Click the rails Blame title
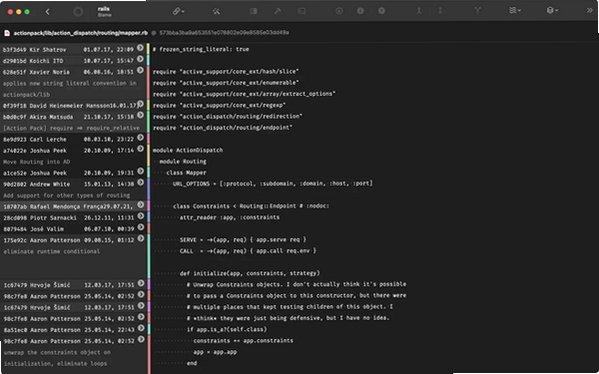 (104, 12)
